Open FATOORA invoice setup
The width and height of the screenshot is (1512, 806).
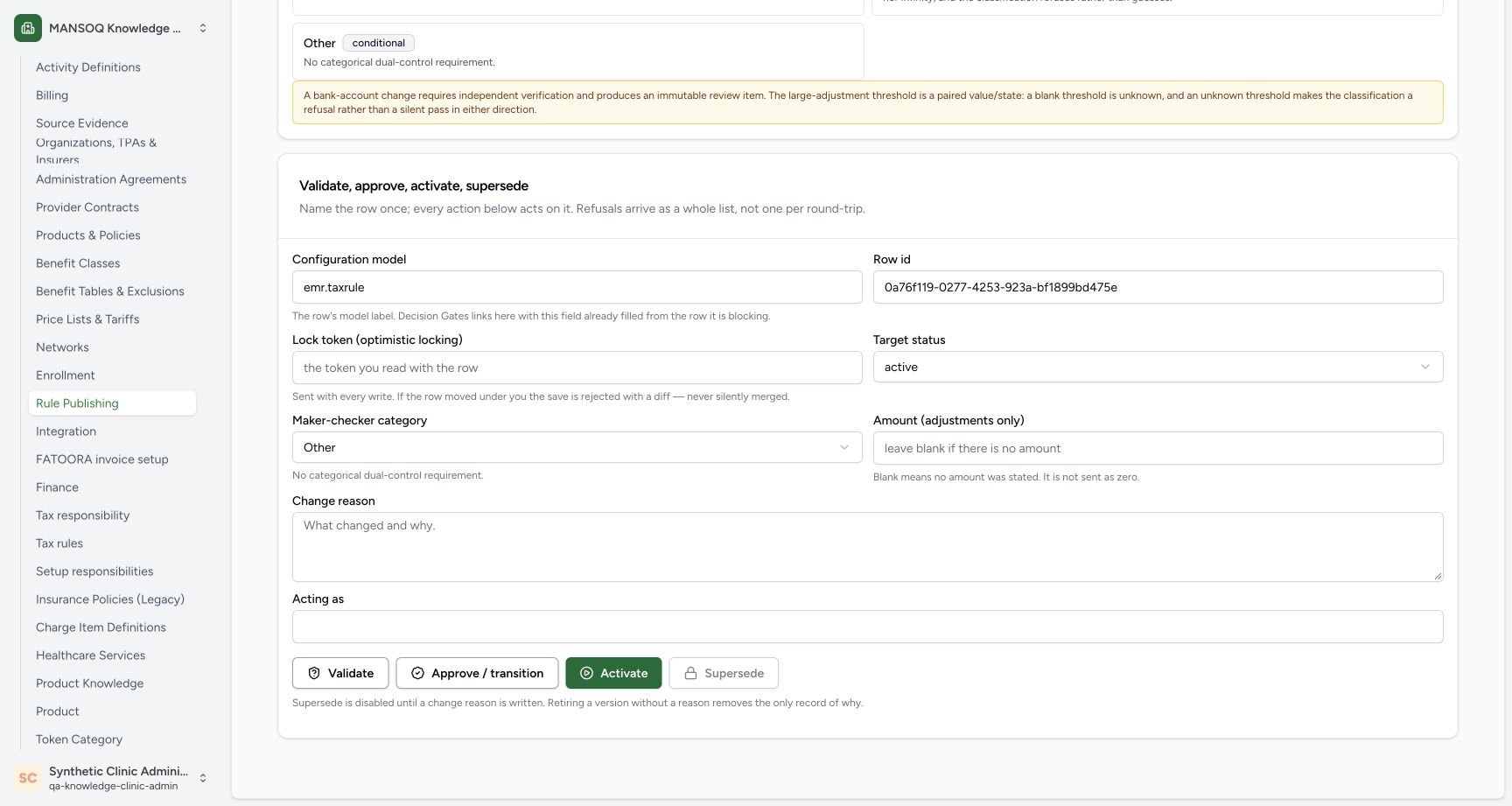pos(102,459)
